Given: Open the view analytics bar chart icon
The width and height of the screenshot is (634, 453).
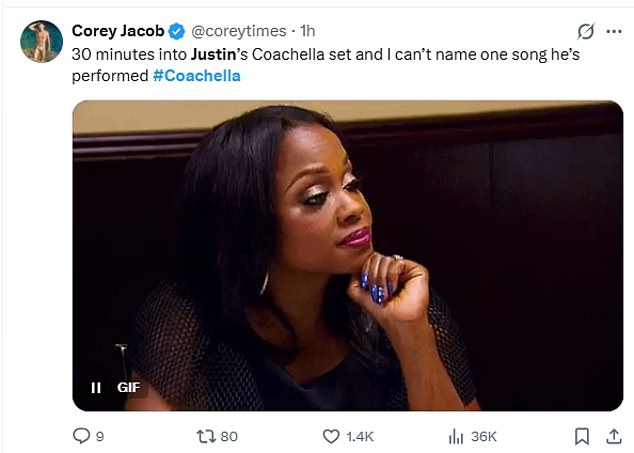Looking at the screenshot, I should coord(456,436).
